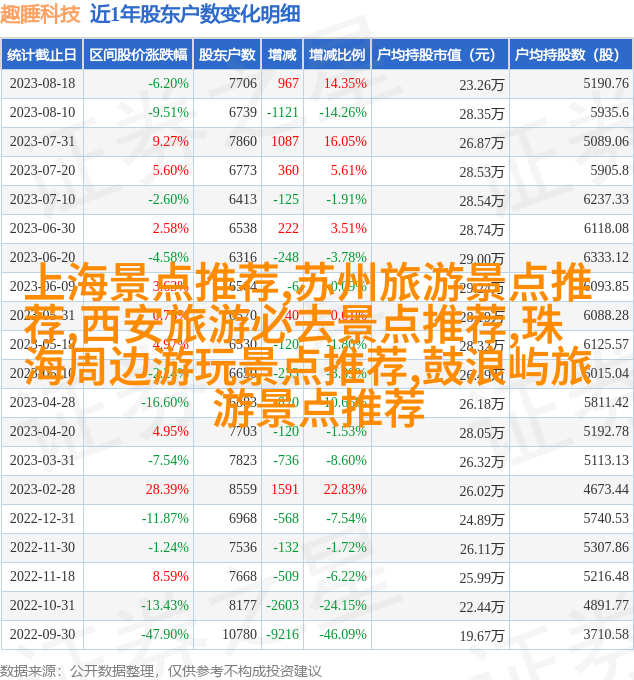Select the 增减 column header
634x680 pixels.
[x=282, y=55]
